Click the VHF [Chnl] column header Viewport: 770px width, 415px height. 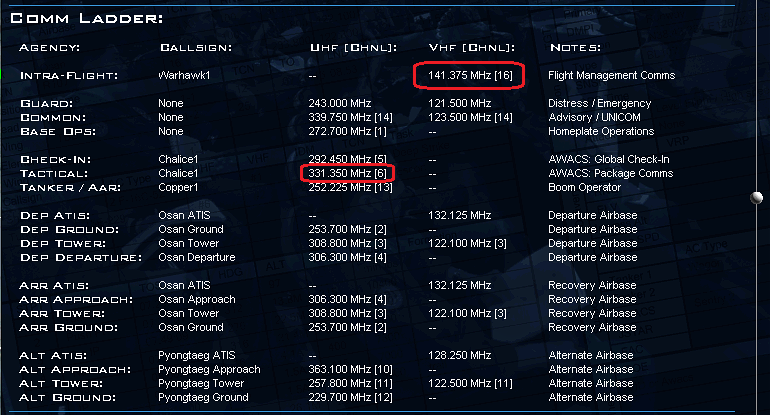(472, 47)
